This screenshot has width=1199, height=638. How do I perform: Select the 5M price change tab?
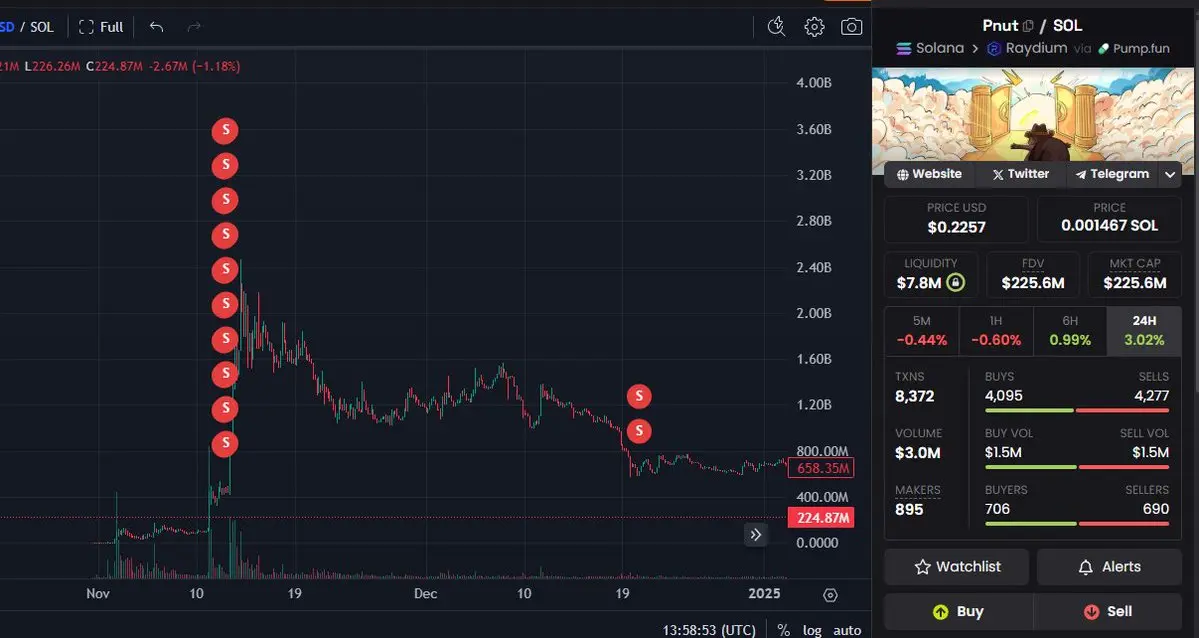(x=921, y=331)
